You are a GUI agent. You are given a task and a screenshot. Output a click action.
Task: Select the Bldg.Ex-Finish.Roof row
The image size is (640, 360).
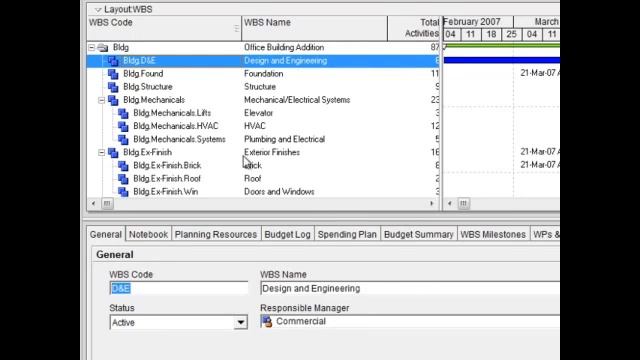coord(263,178)
